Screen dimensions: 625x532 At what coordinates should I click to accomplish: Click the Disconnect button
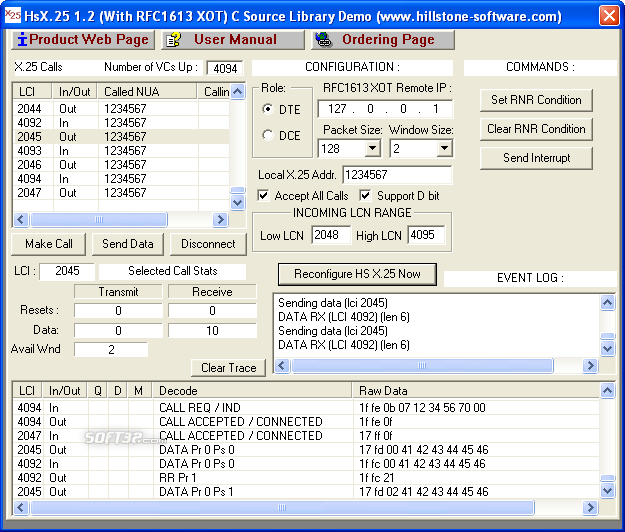tap(208, 244)
